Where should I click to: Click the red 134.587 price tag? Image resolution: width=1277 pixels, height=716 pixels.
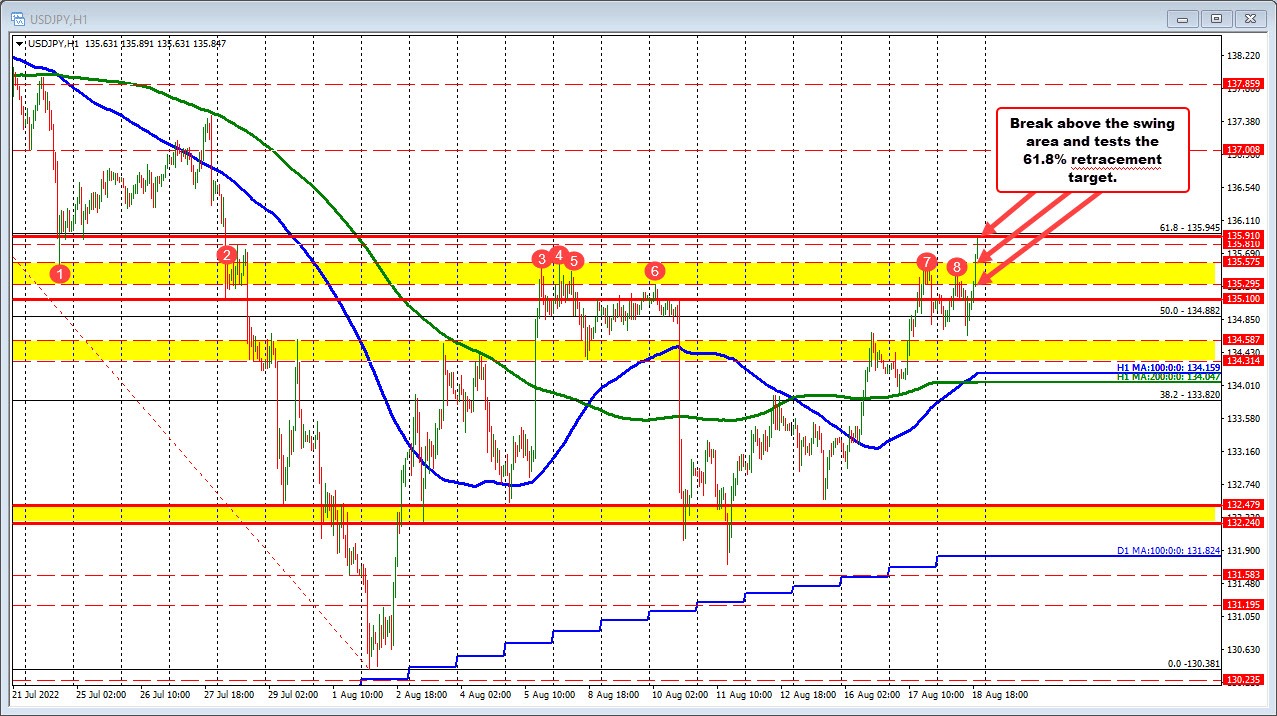pos(1243,340)
